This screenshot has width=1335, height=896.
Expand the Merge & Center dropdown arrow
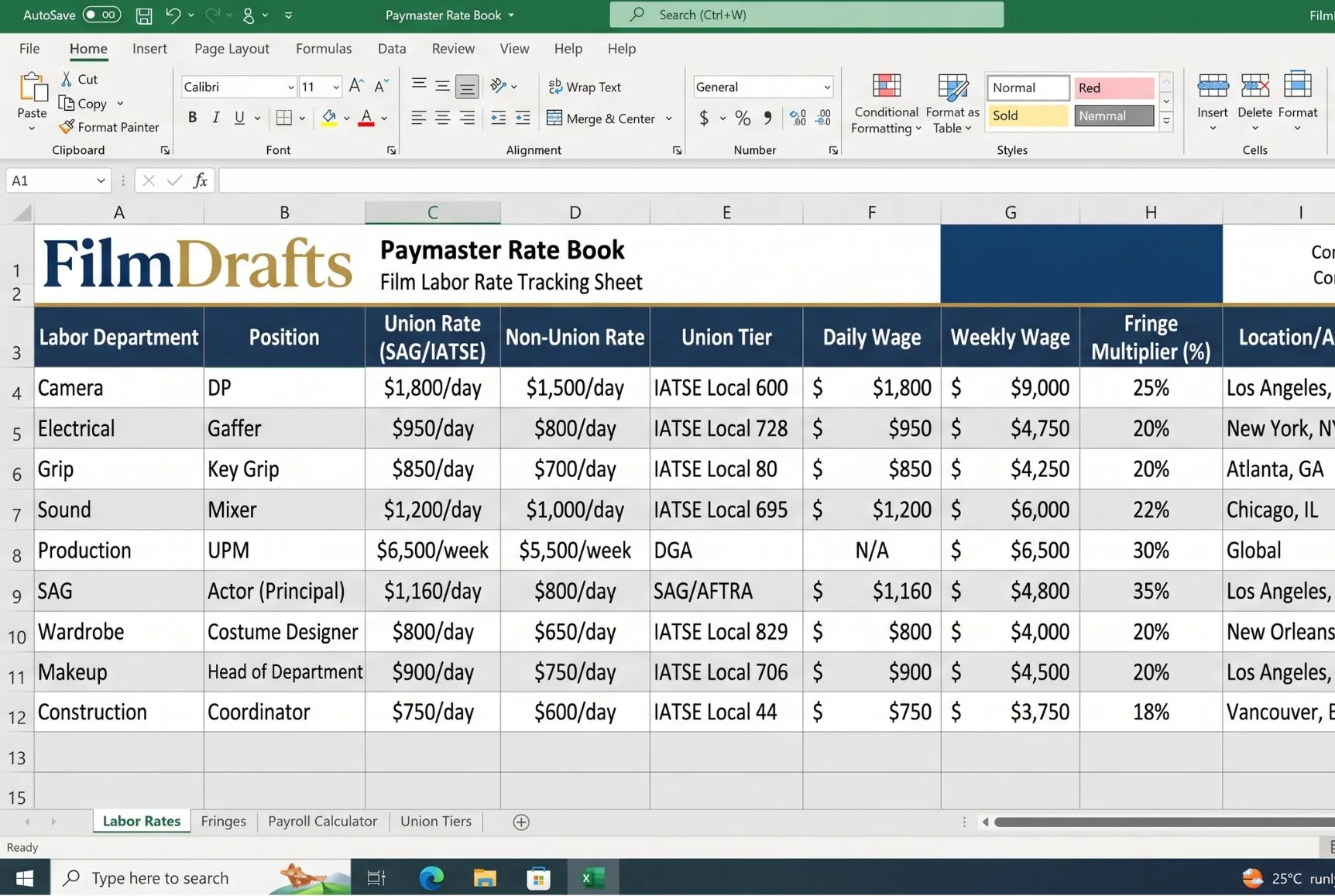coord(669,118)
